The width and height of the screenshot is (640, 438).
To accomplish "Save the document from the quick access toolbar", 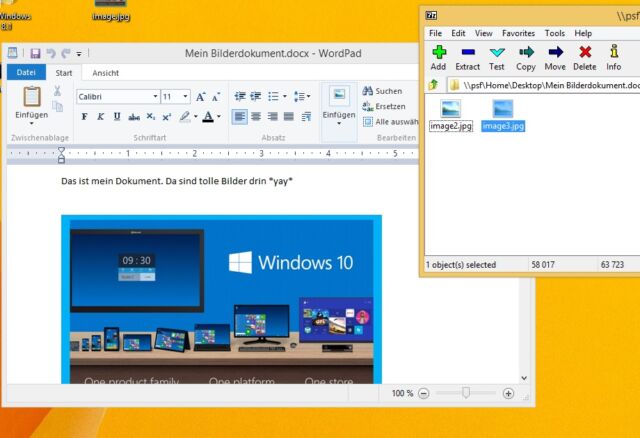I will [35, 53].
